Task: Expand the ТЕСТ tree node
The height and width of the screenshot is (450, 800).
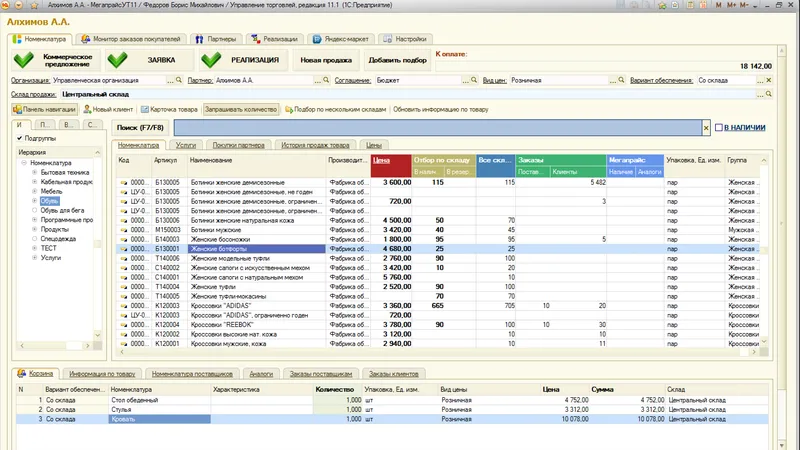Action: tap(35, 248)
